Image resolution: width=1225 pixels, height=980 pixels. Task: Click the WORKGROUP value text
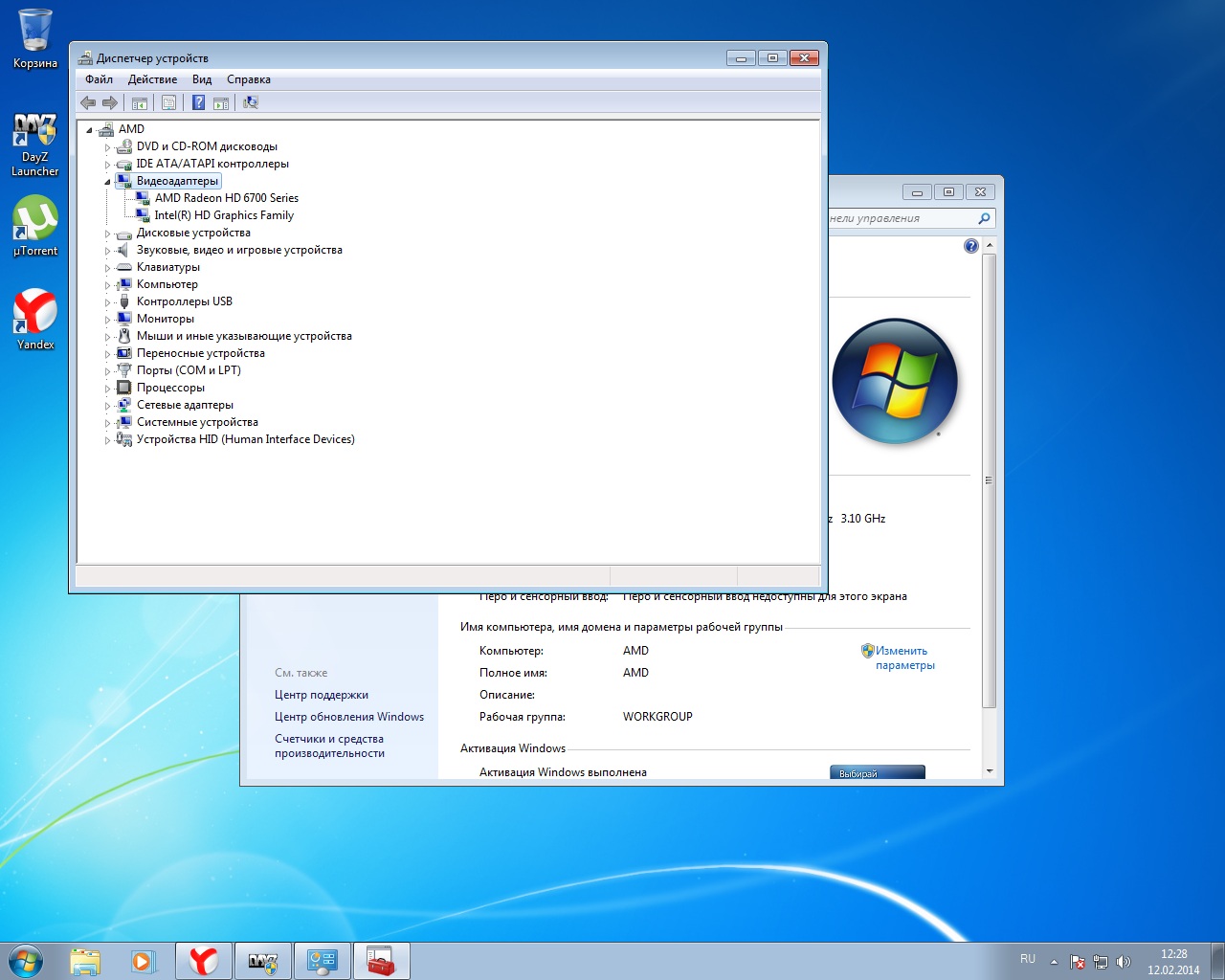click(x=657, y=717)
